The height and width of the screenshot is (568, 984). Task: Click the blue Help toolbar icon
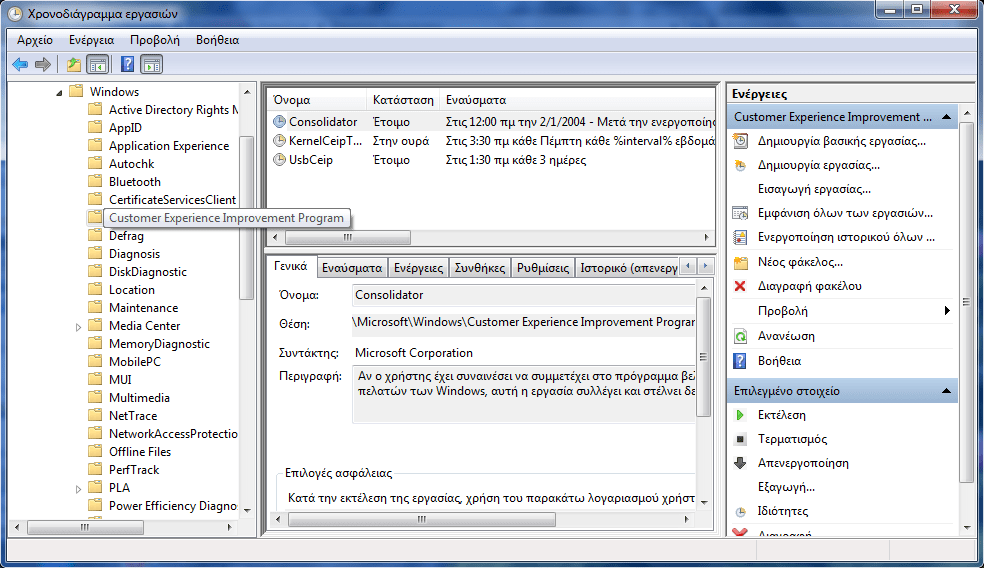[x=127, y=65]
